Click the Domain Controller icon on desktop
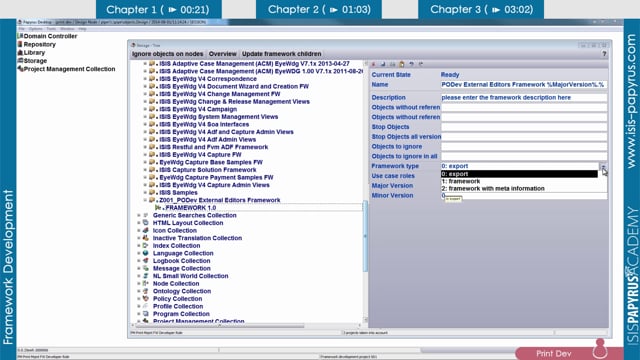640x360 pixels. [x=20, y=36]
